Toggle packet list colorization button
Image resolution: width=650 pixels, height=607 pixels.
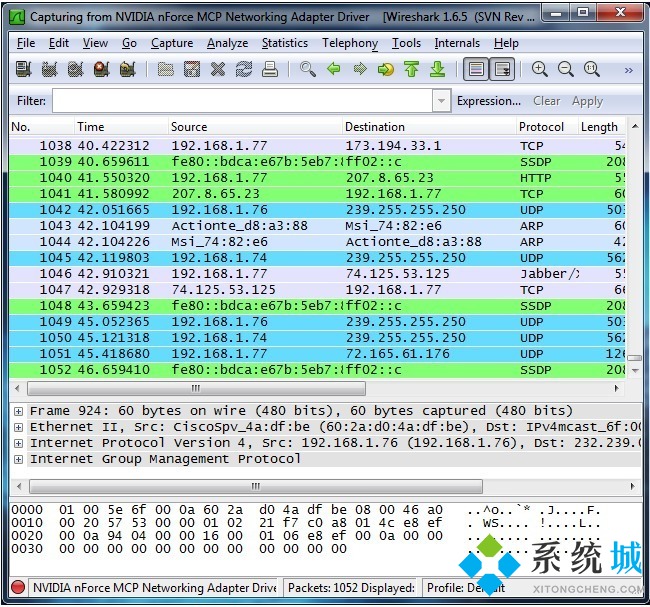476,69
